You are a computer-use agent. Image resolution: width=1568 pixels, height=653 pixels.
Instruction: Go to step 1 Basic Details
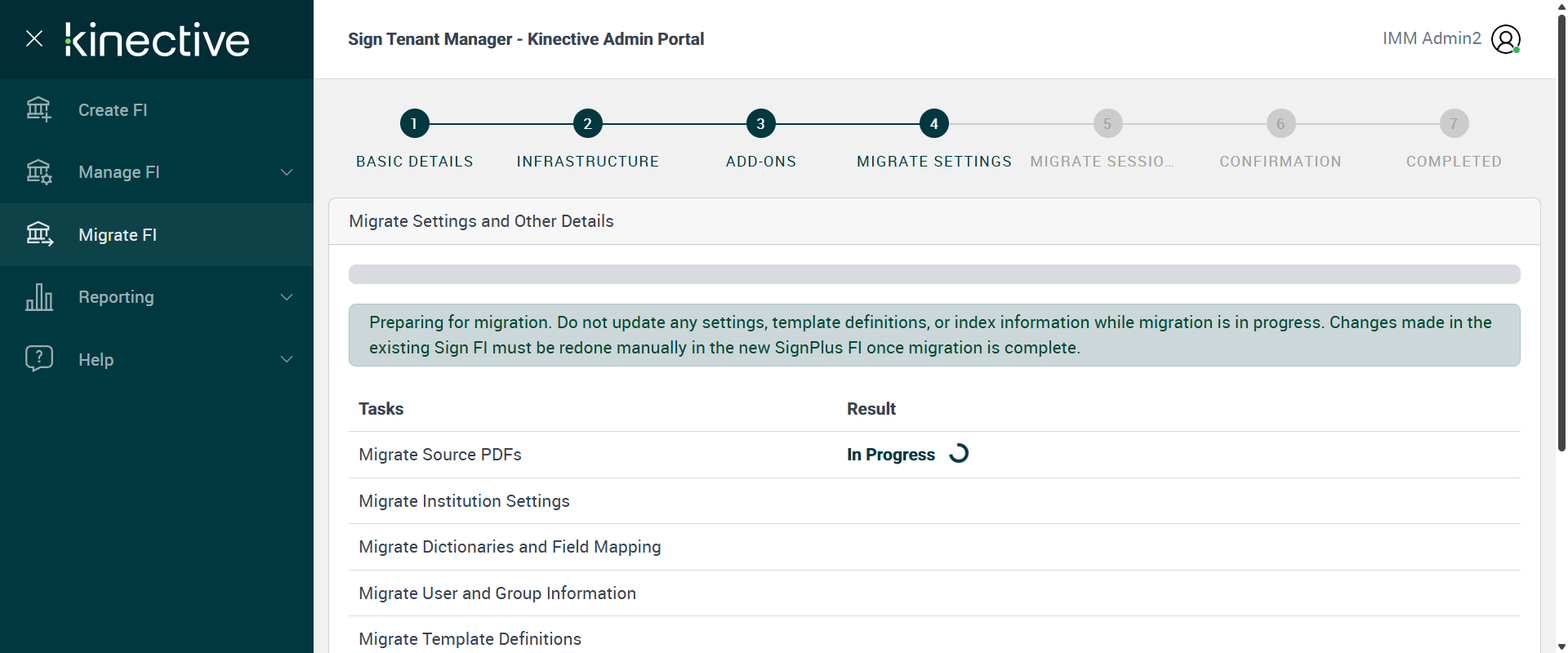point(414,124)
